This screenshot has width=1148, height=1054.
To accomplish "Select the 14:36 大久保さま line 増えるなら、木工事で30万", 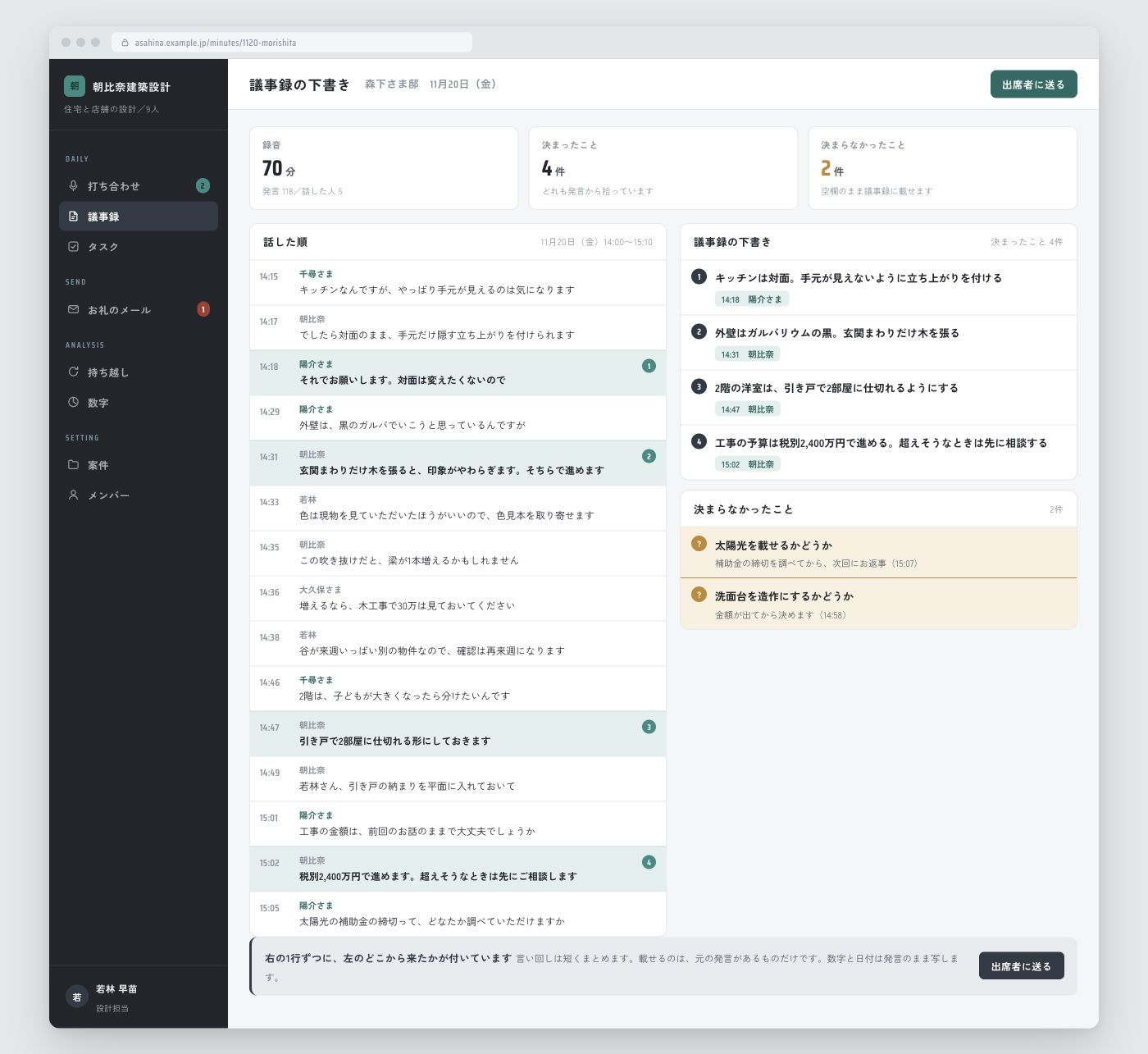I will (458, 599).
